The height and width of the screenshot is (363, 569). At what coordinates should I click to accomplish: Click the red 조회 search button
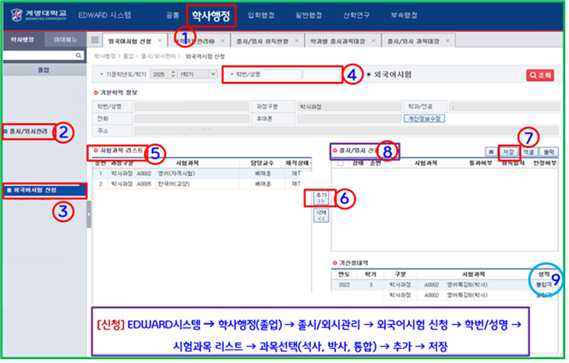pos(540,75)
